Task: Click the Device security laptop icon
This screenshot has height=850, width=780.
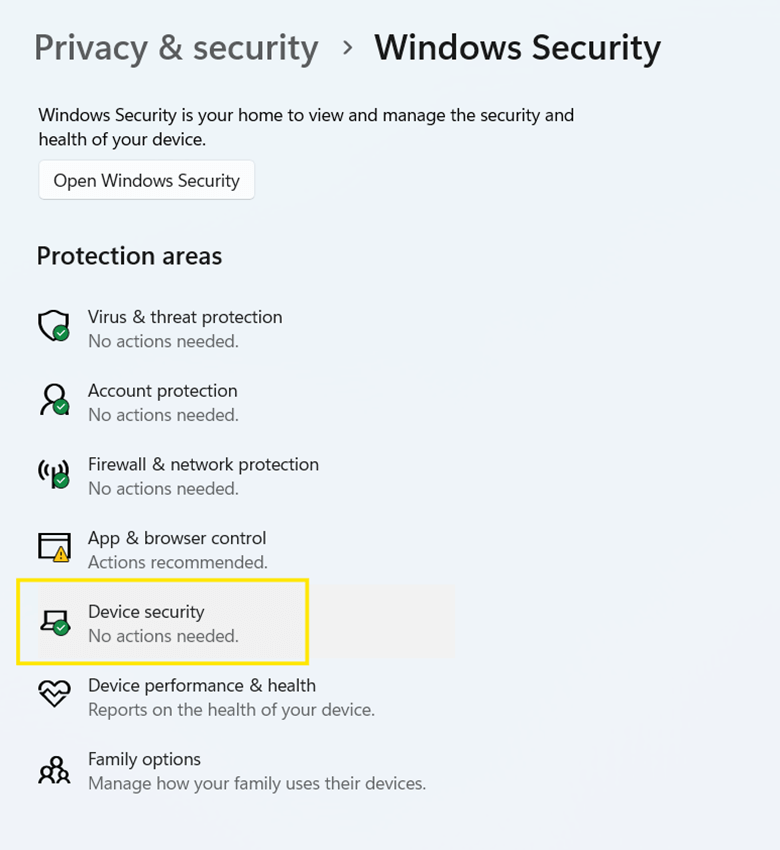Action: [x=53, y=622]
